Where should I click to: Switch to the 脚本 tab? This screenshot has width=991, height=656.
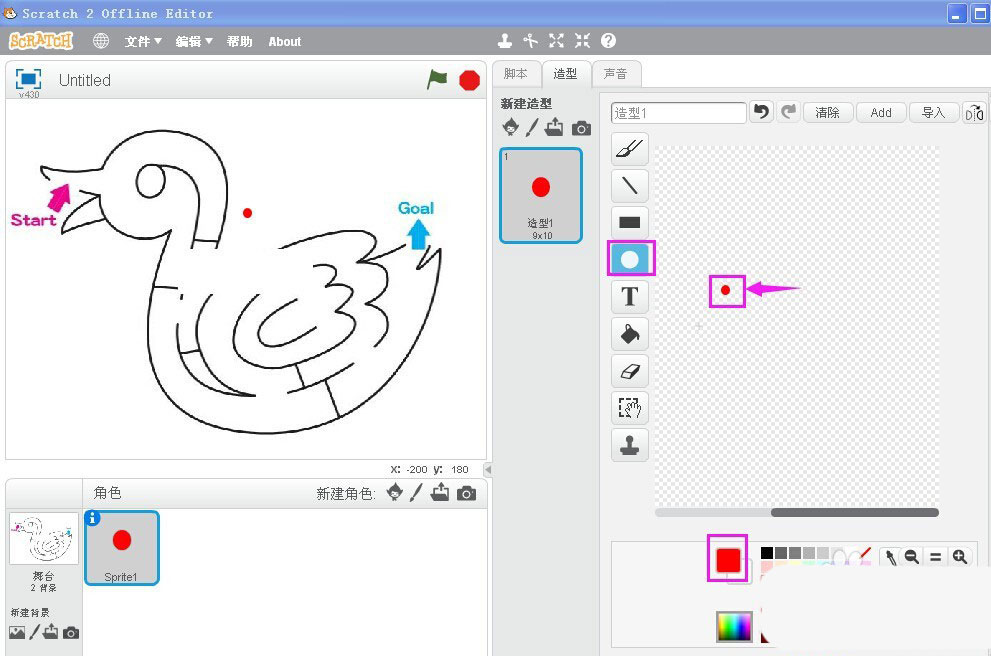point(516,73)
